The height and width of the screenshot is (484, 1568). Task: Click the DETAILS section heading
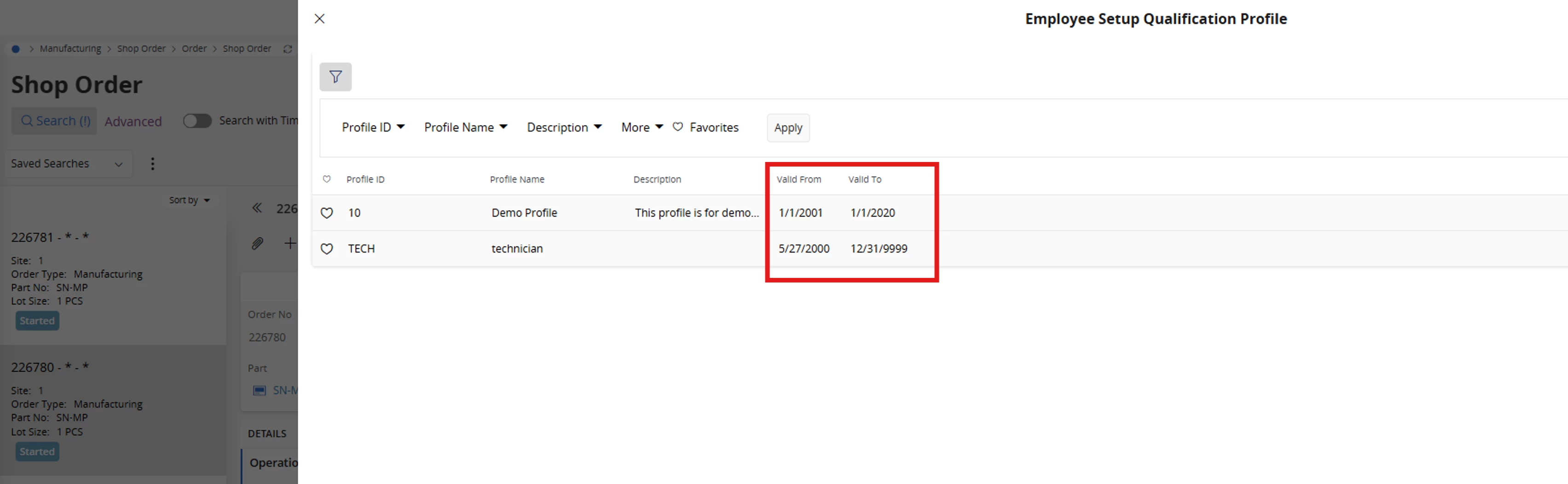point(266,433)
